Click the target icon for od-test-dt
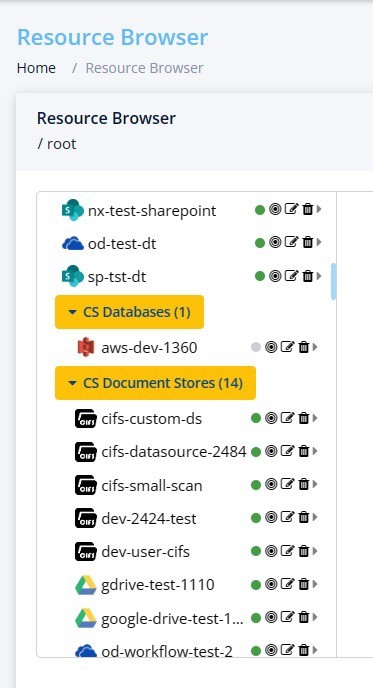 click(x=275, y=242)
